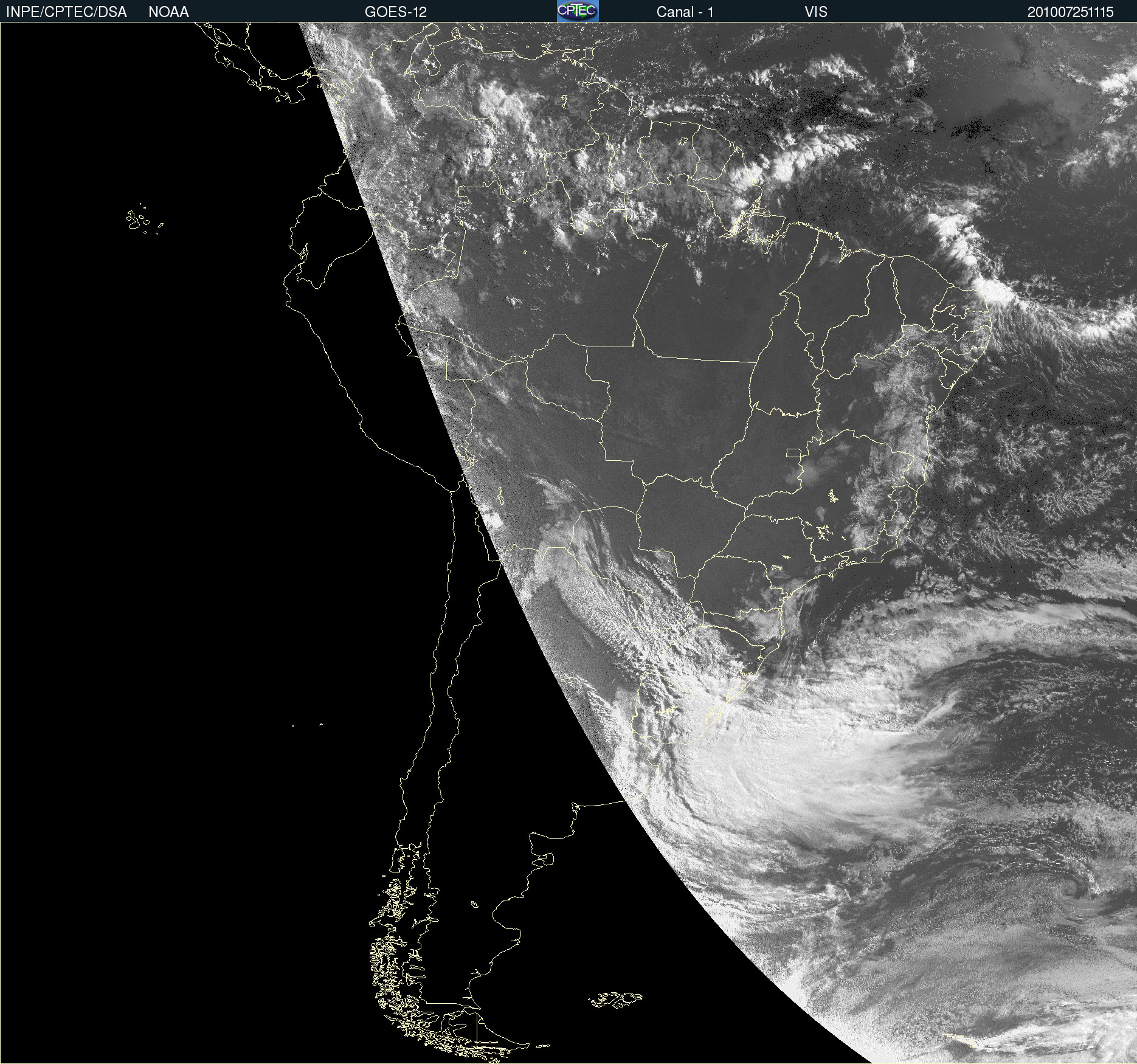Click the 201007251115 timestamp

[x=1070, y=12]
